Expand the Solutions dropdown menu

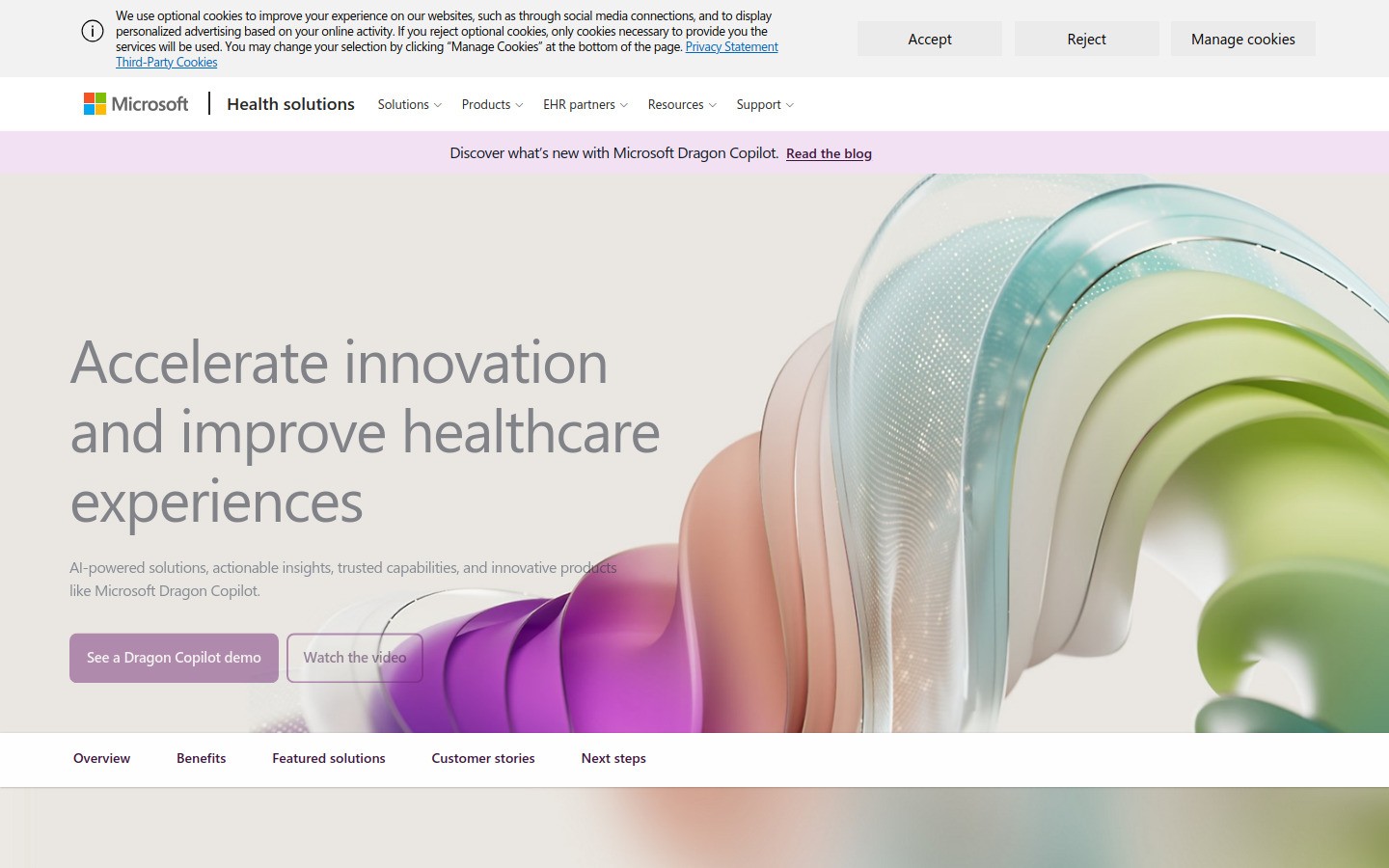pos(409,104)
